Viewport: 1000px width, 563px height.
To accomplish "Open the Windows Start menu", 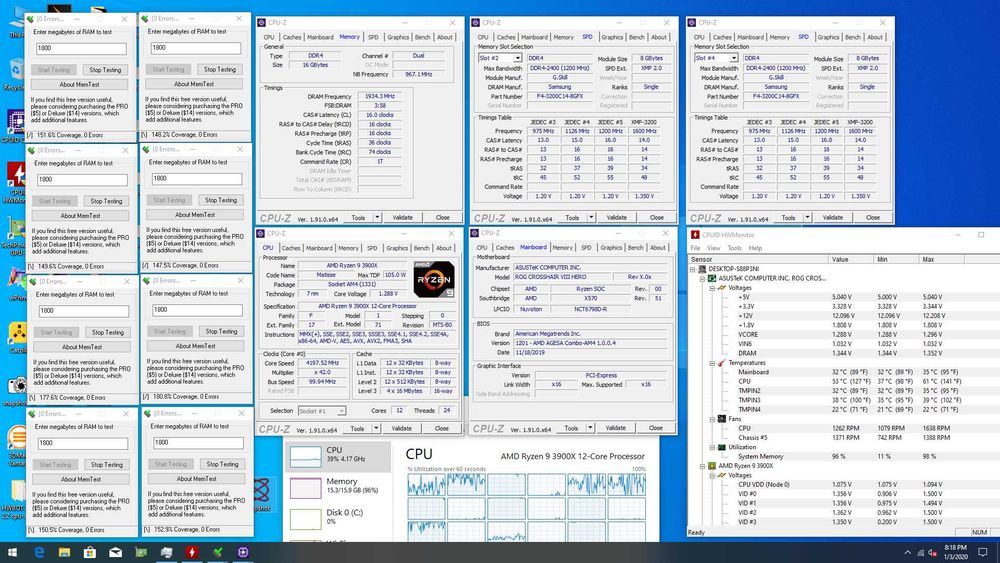I will click(13, 552).
